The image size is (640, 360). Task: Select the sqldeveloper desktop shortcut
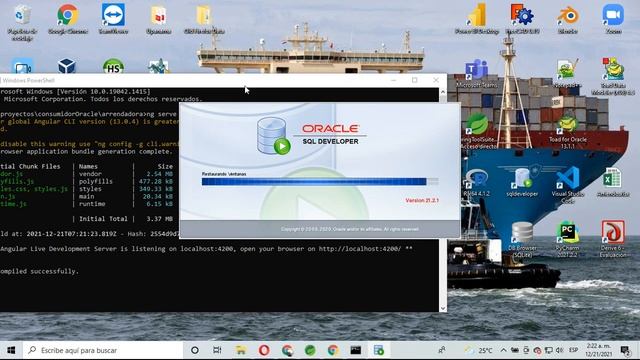click(522, 182)
